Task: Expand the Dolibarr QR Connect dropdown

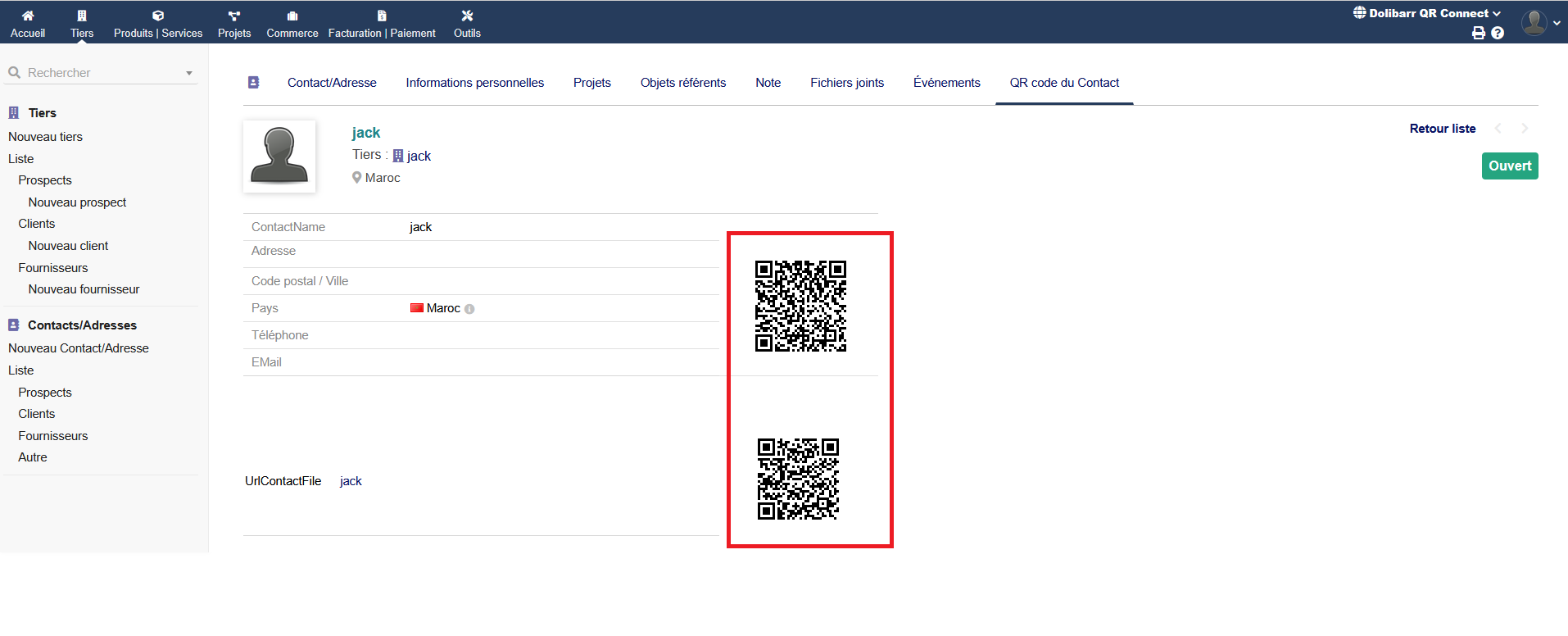Action: coord(1427,13)
